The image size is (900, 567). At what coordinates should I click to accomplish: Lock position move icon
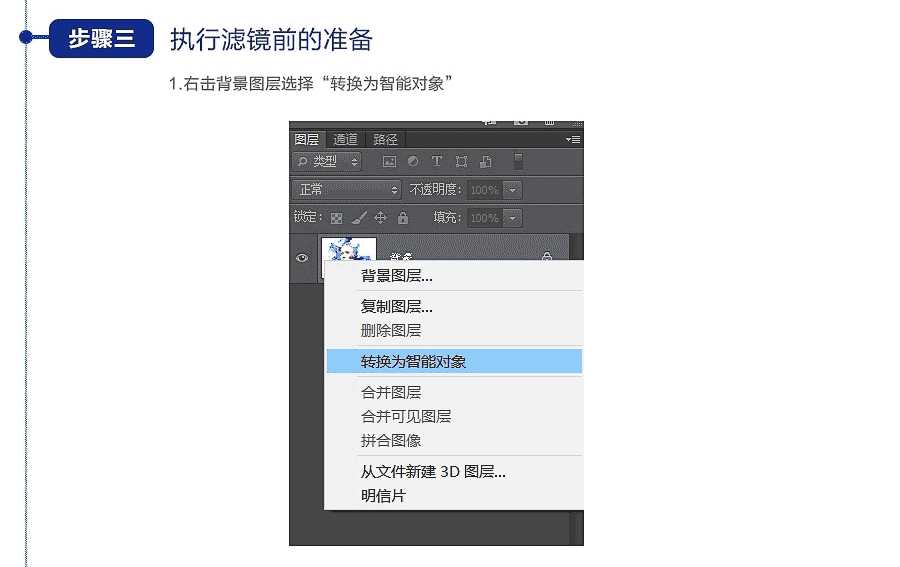click(x=381, y=218)
